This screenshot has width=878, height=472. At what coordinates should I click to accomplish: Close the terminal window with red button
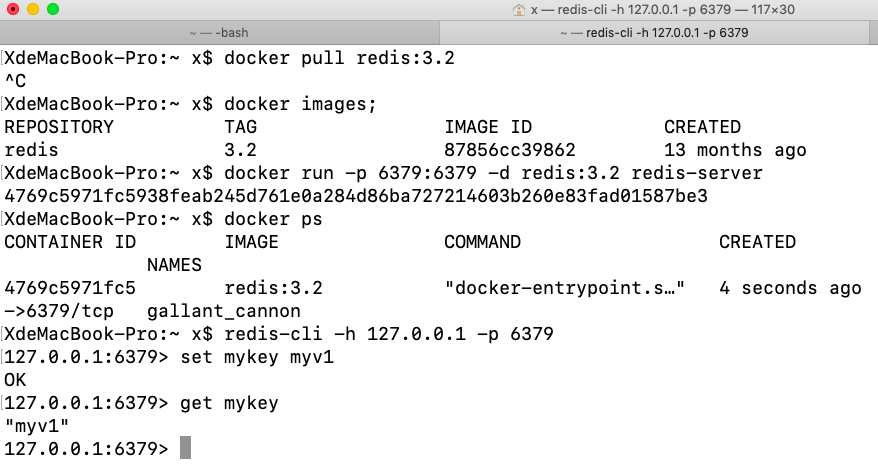[x=13, y=10]
